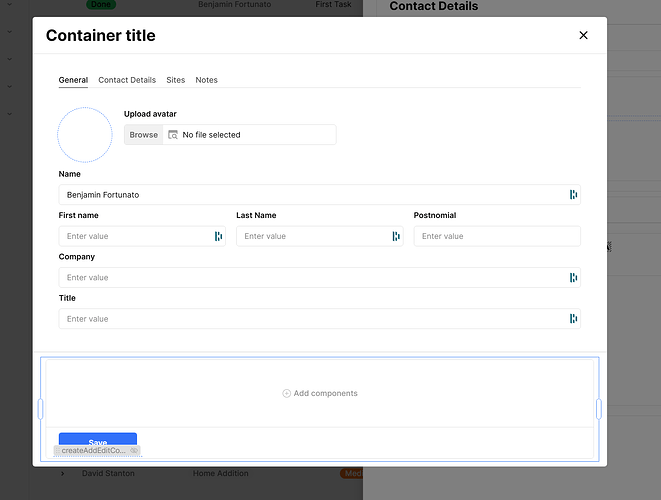Click the autofill icon in Company field
Viewport: 661px width, 500px height.
[x=573, y=278]
